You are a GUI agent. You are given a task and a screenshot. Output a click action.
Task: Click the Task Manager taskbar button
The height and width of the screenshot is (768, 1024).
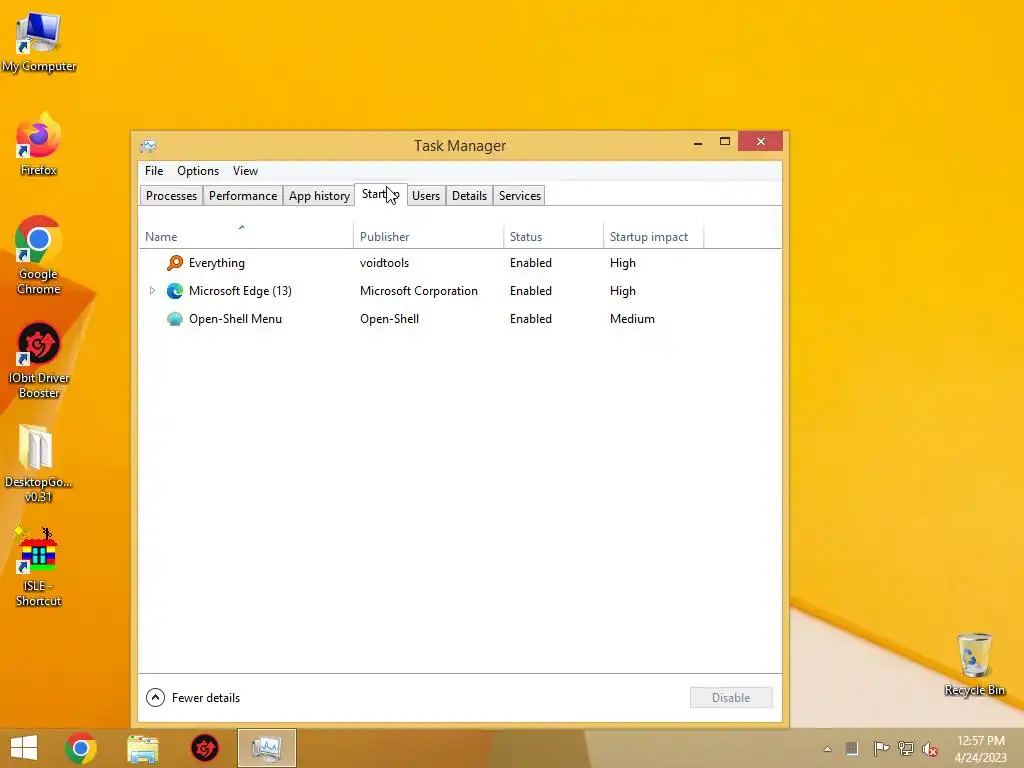(x=266, y=748)
